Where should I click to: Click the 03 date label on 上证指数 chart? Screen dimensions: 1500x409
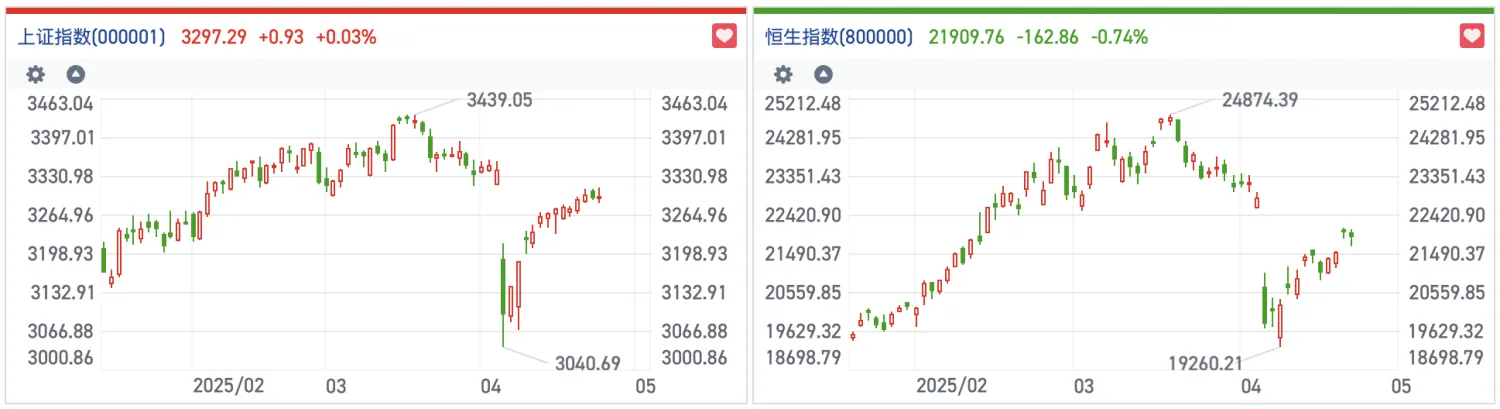point(334,386)
